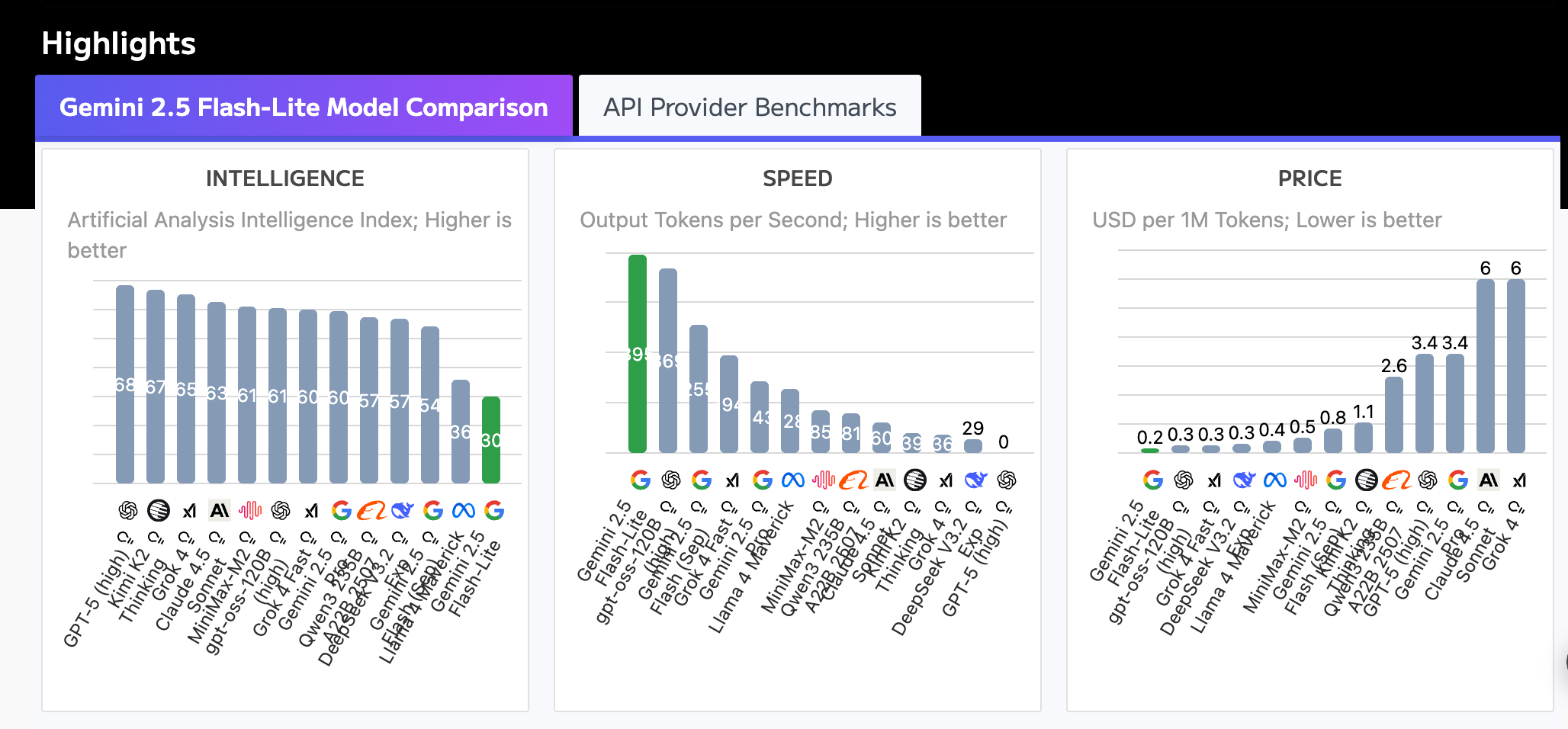Select the Meta logo under the Intelligence chart
The width and height of the screenshot is (1568, 729).
tap(464, 510)
